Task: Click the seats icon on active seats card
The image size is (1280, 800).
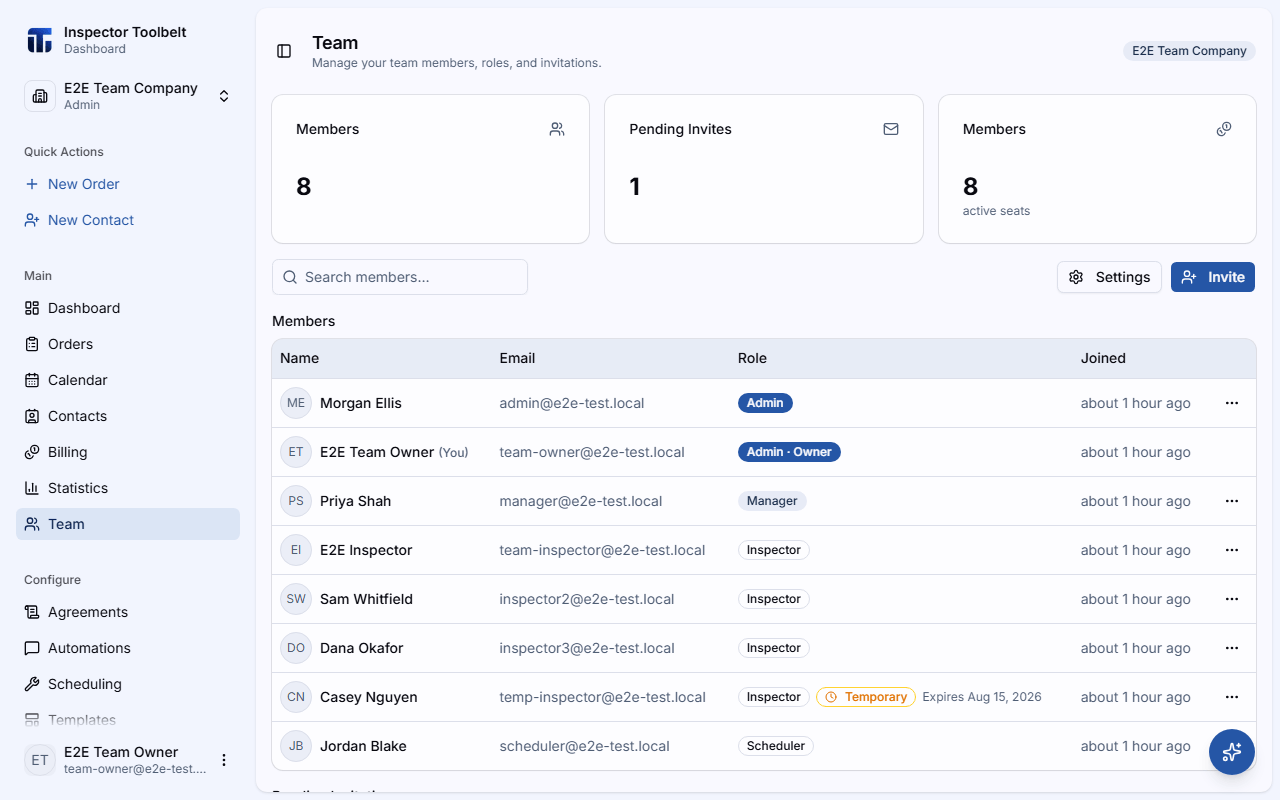Action: (1224, 129)
